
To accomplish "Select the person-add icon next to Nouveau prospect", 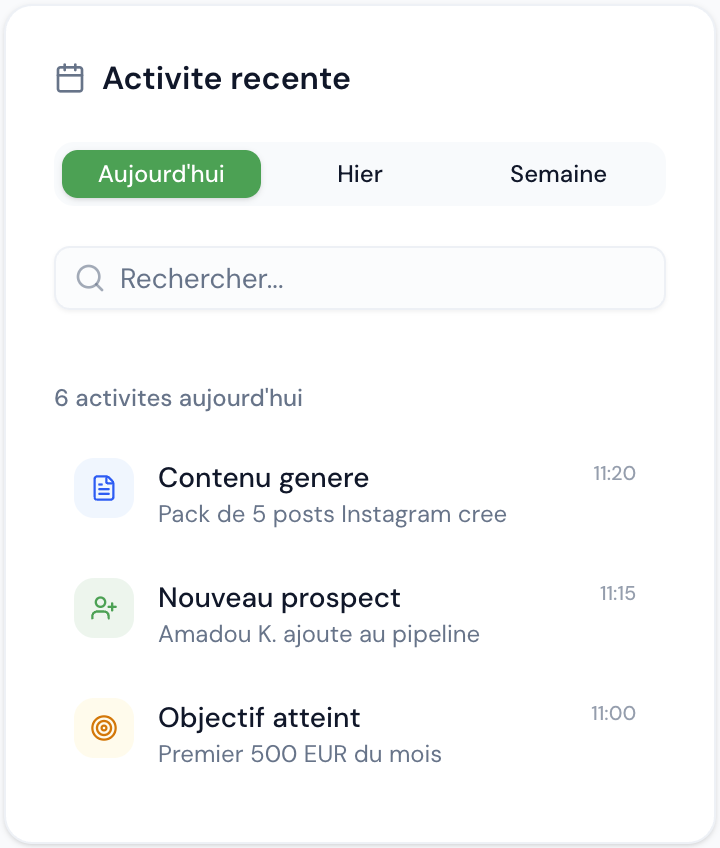I will coord(104,608).
